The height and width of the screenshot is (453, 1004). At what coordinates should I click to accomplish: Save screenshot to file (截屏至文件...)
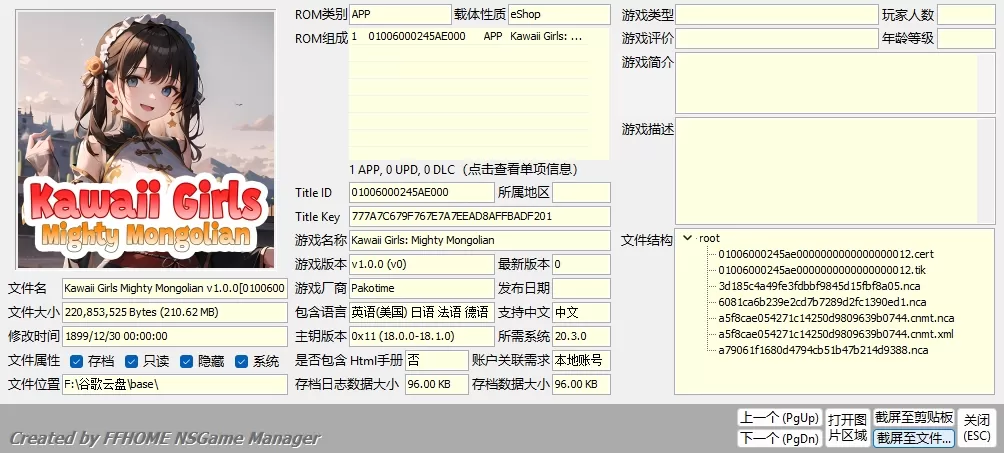(x=914, y=438)
